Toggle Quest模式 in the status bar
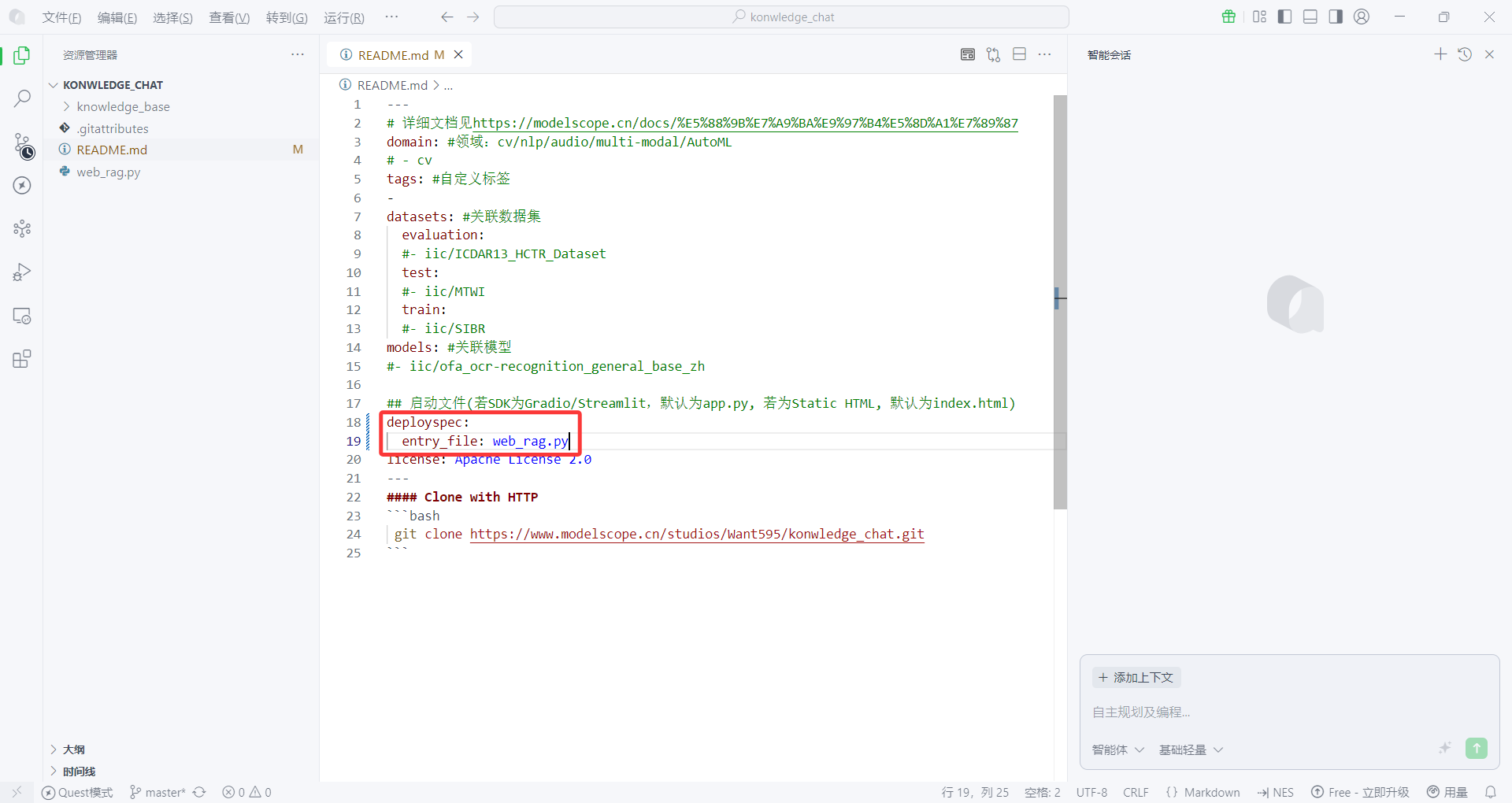Screen dimensions: 1512x803 point(77,792)
